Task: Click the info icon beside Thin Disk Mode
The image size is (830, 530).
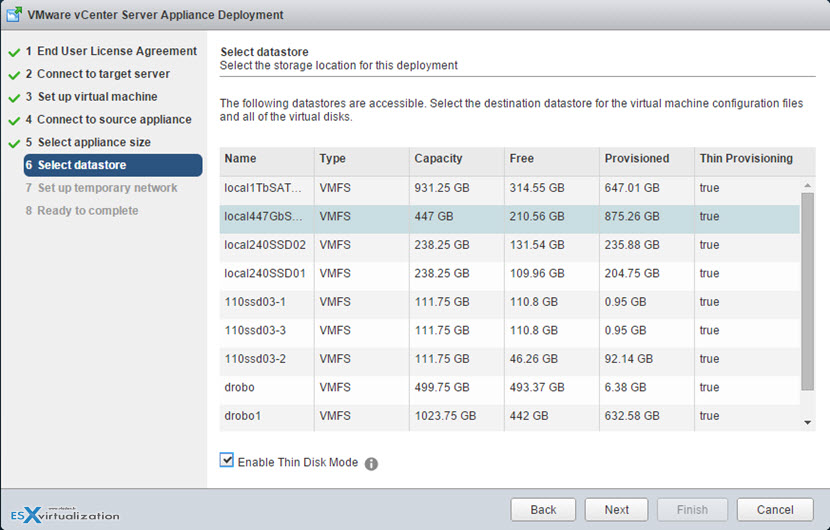Action: (371, 464)
